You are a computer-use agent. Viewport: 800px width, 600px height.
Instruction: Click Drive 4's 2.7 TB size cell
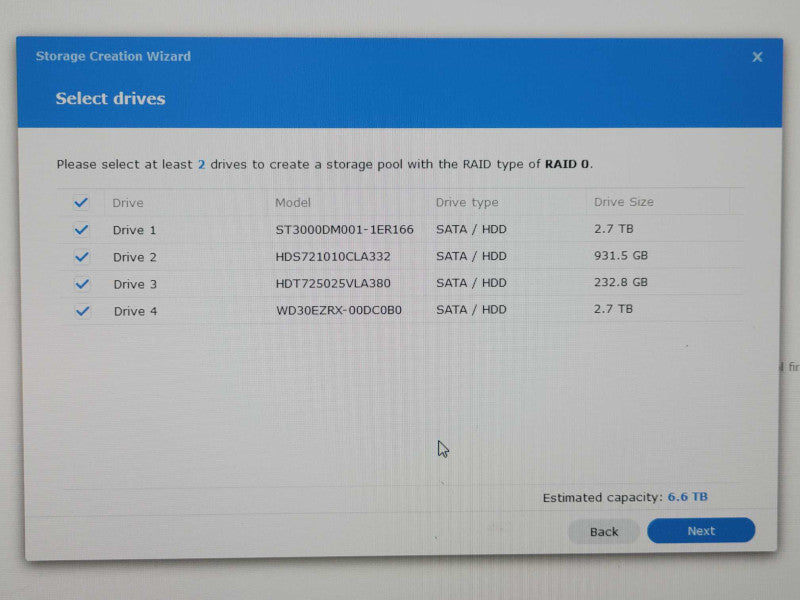click(x=613, y=309)
